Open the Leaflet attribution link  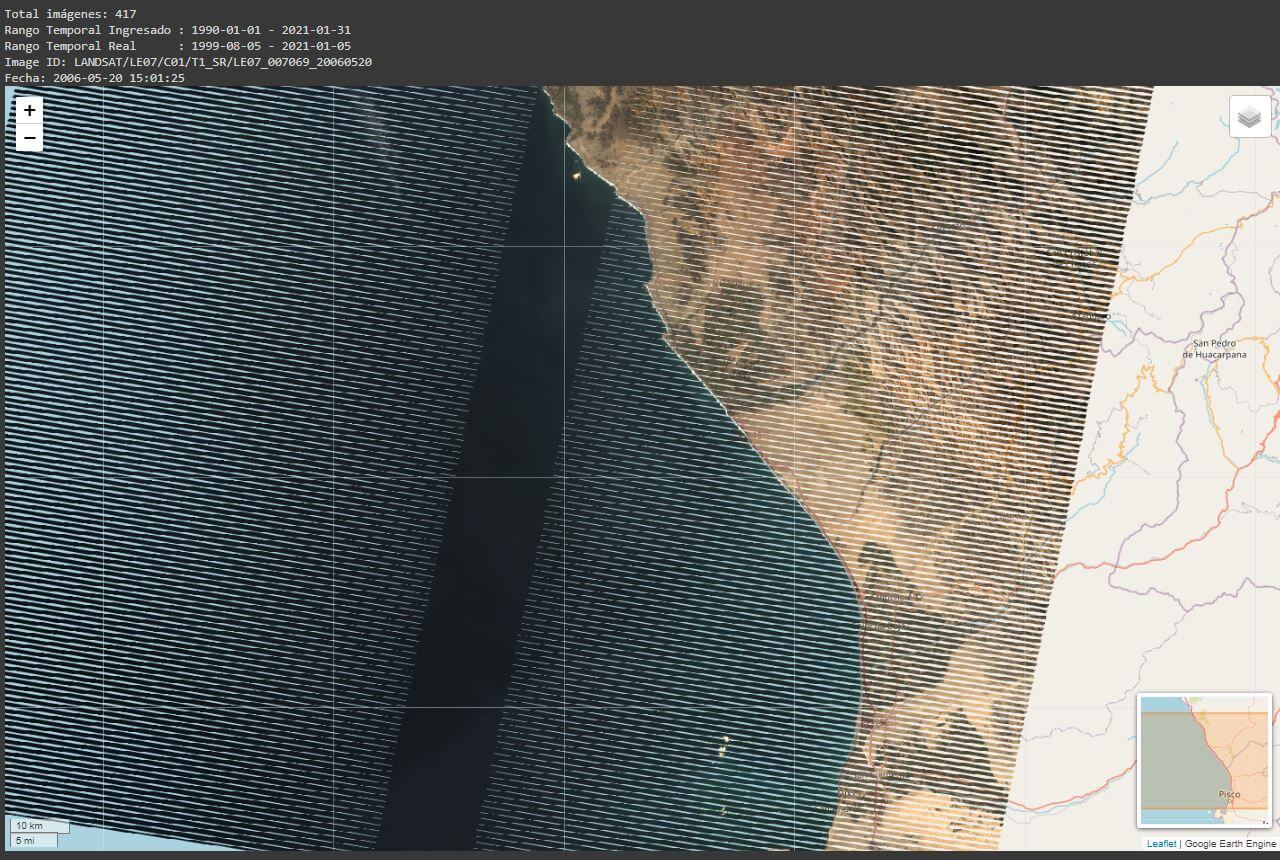1161,844
